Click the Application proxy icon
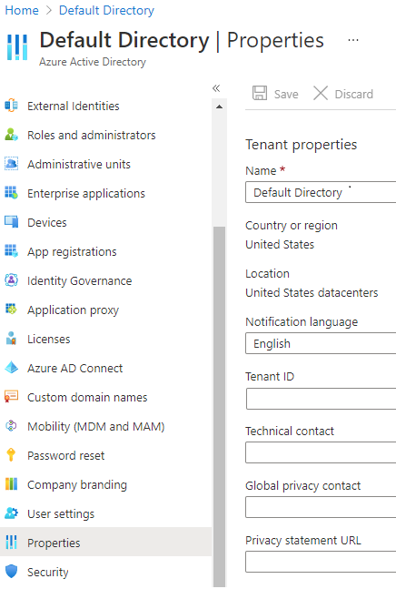Viewport: 396px width, 589px height. pyautogui.click(x=11, y=309)
